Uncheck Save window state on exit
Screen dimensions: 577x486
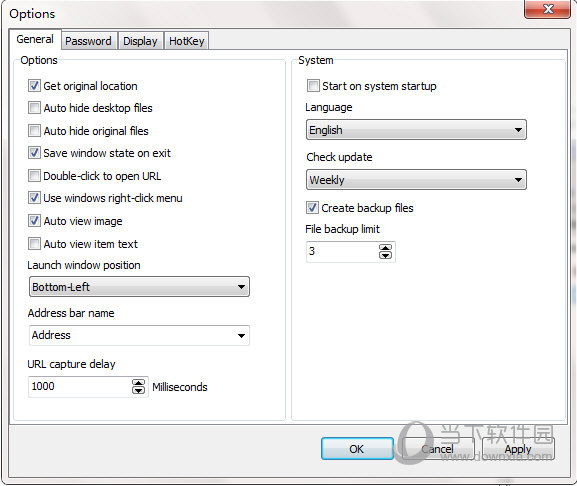coord(34,153)
